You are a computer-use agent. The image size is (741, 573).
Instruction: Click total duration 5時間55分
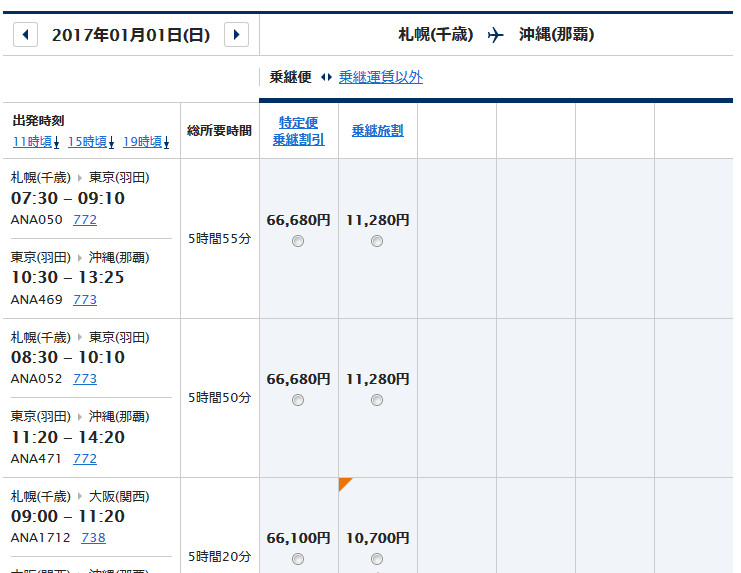point(220,239)
